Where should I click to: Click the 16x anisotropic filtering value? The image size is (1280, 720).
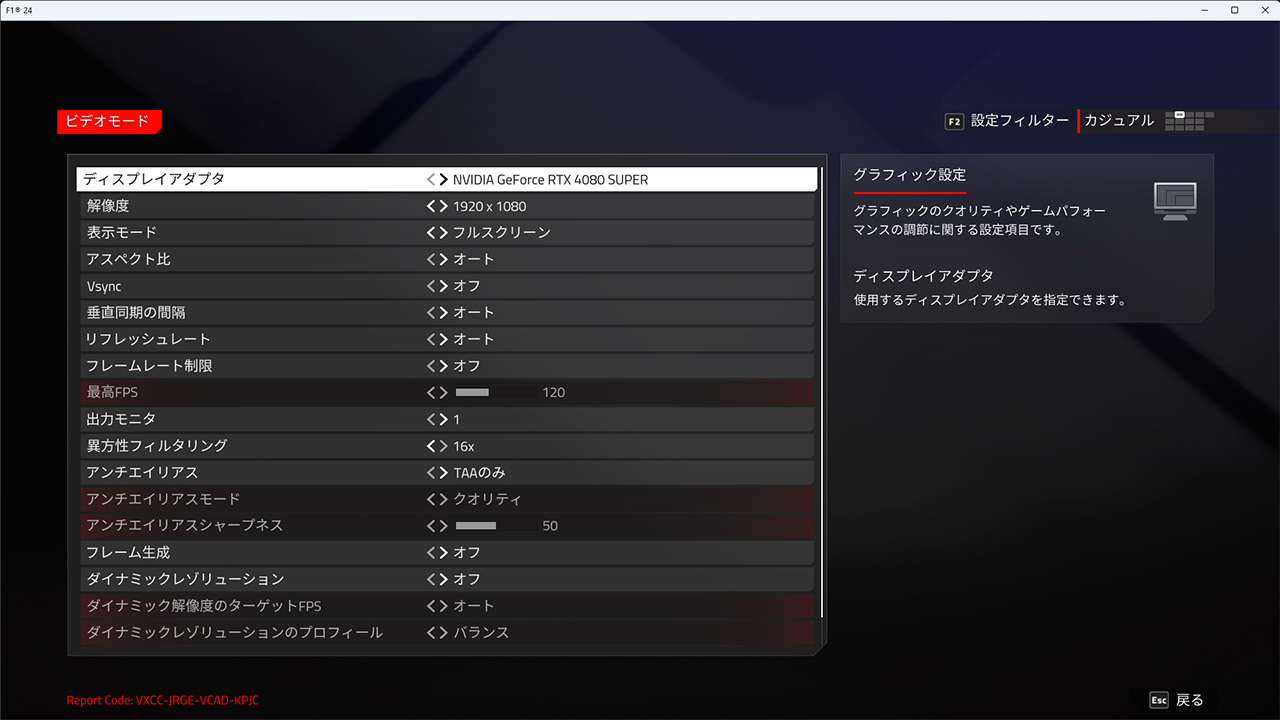464,446
